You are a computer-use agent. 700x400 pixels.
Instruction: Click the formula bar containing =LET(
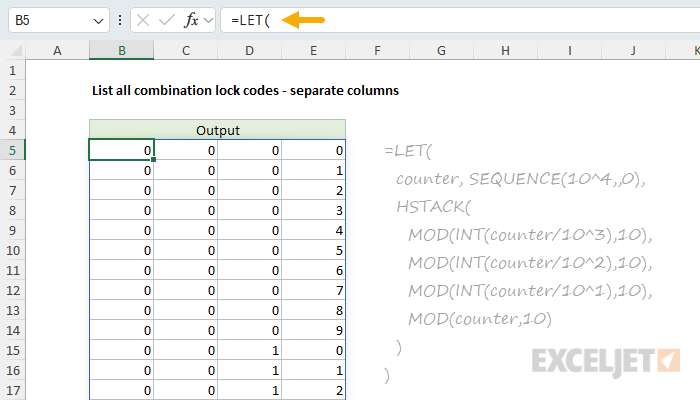coord(460,20)
